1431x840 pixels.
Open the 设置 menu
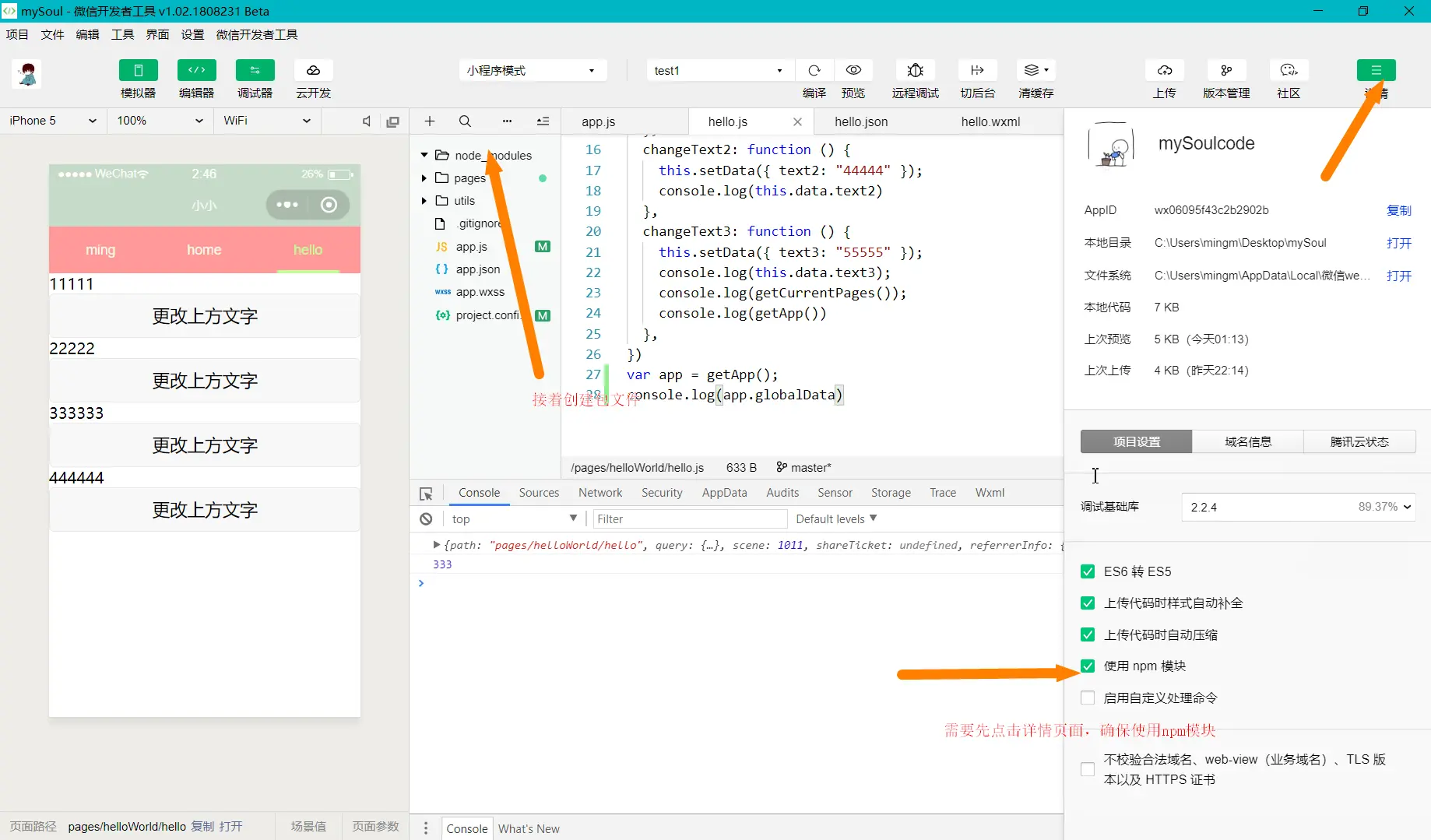(192, 34)
